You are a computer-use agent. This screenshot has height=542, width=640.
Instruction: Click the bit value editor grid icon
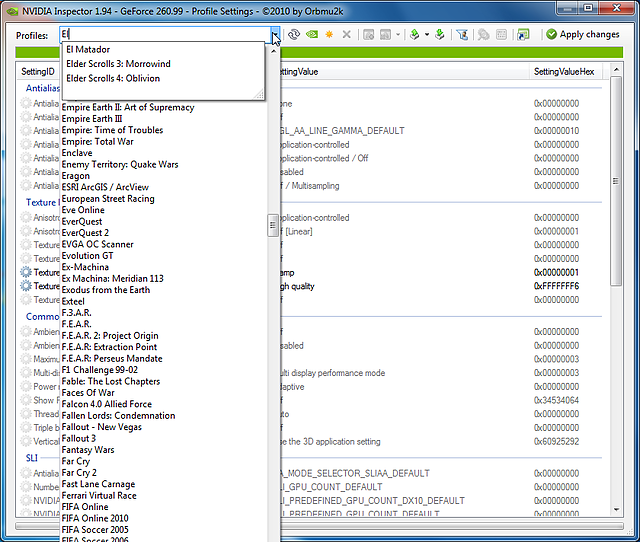(501, 35)
